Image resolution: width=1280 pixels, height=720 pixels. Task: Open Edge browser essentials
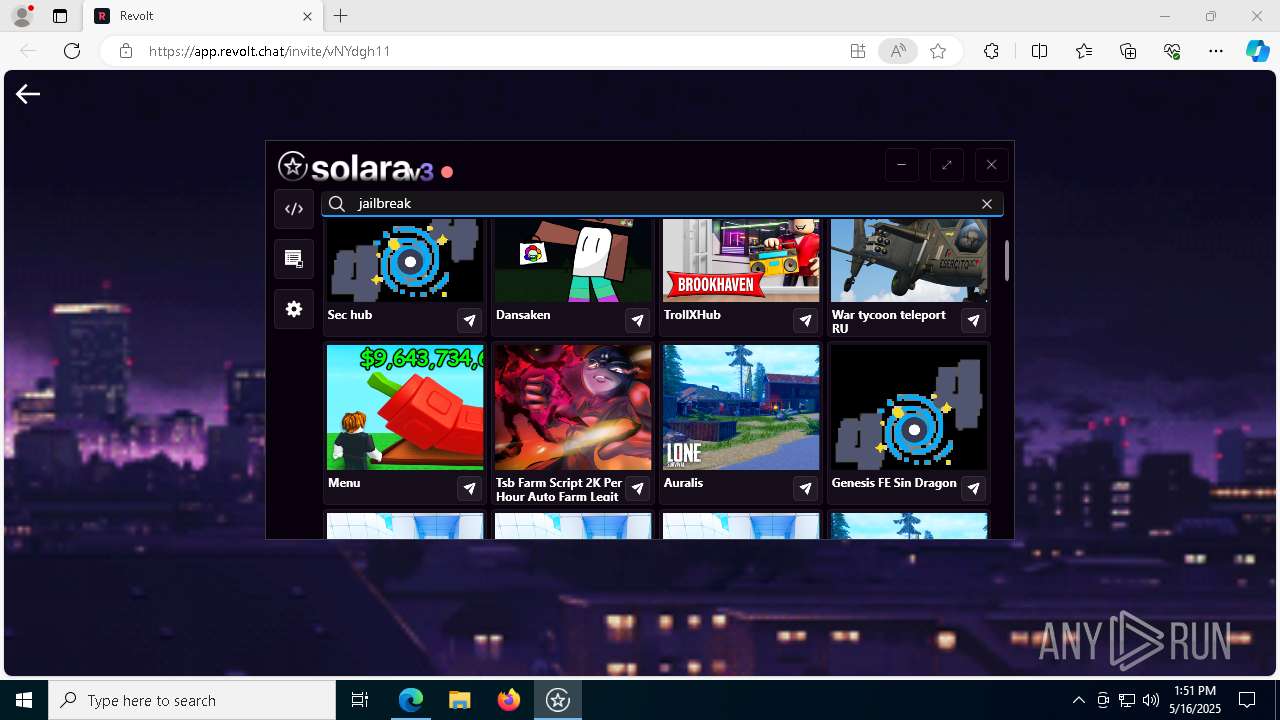coord(1172,51)
